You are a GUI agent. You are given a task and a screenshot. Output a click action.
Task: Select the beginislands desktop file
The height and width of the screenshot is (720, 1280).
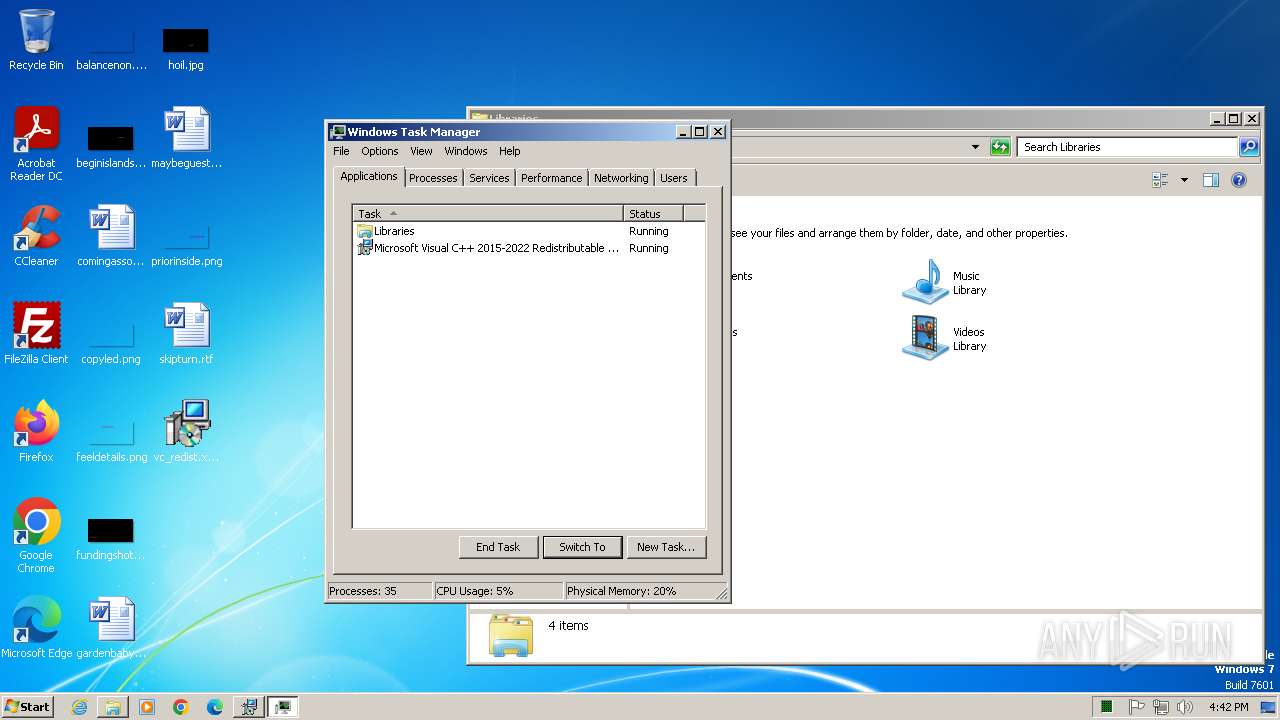[111, 148]
